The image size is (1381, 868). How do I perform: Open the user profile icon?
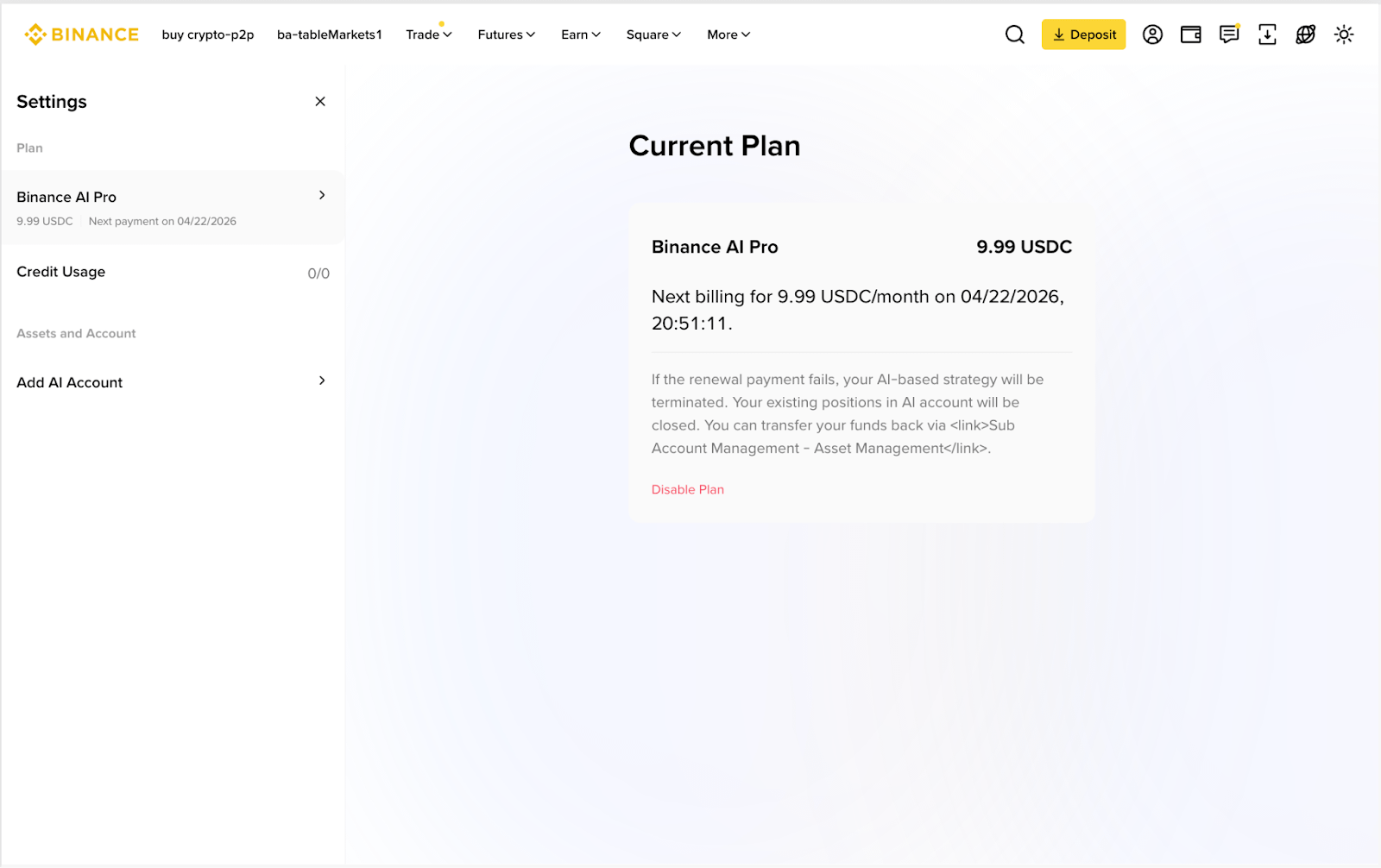[1152, 35]
